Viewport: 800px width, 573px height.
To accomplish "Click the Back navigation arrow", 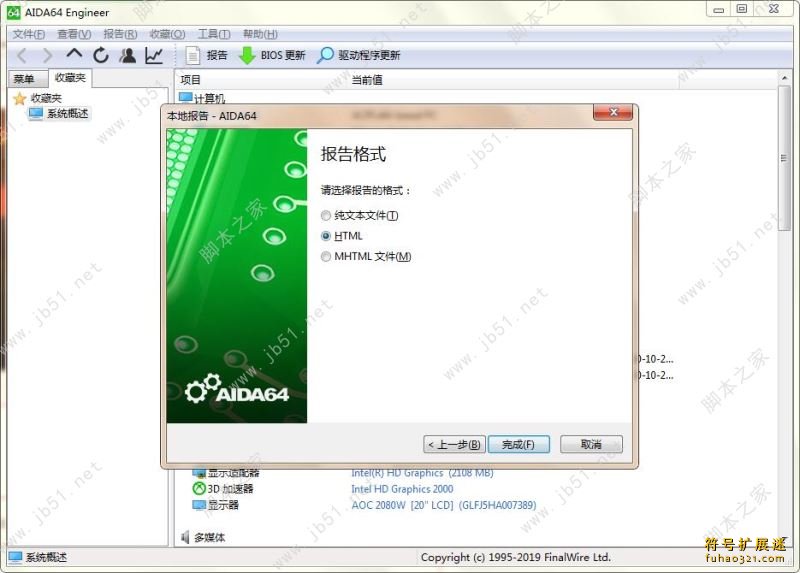I will (x=21, y=56).
